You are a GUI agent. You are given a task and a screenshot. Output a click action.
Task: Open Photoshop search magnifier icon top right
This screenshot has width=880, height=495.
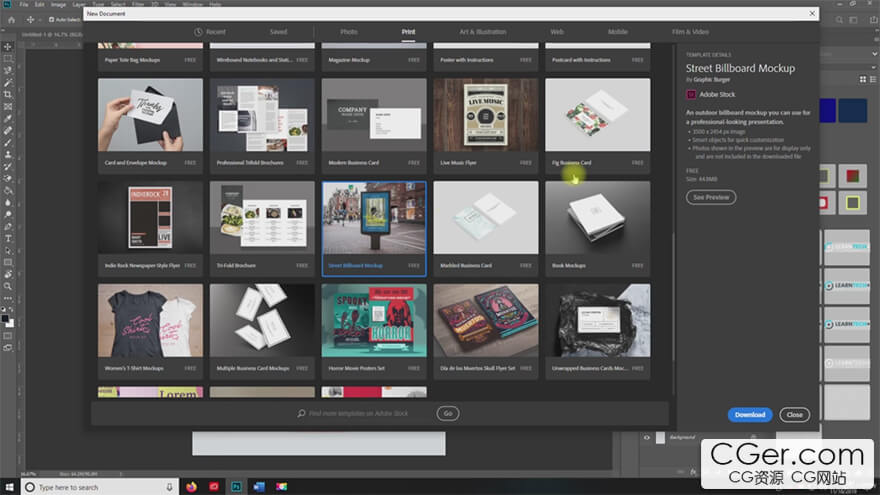(x=839, y=20)
